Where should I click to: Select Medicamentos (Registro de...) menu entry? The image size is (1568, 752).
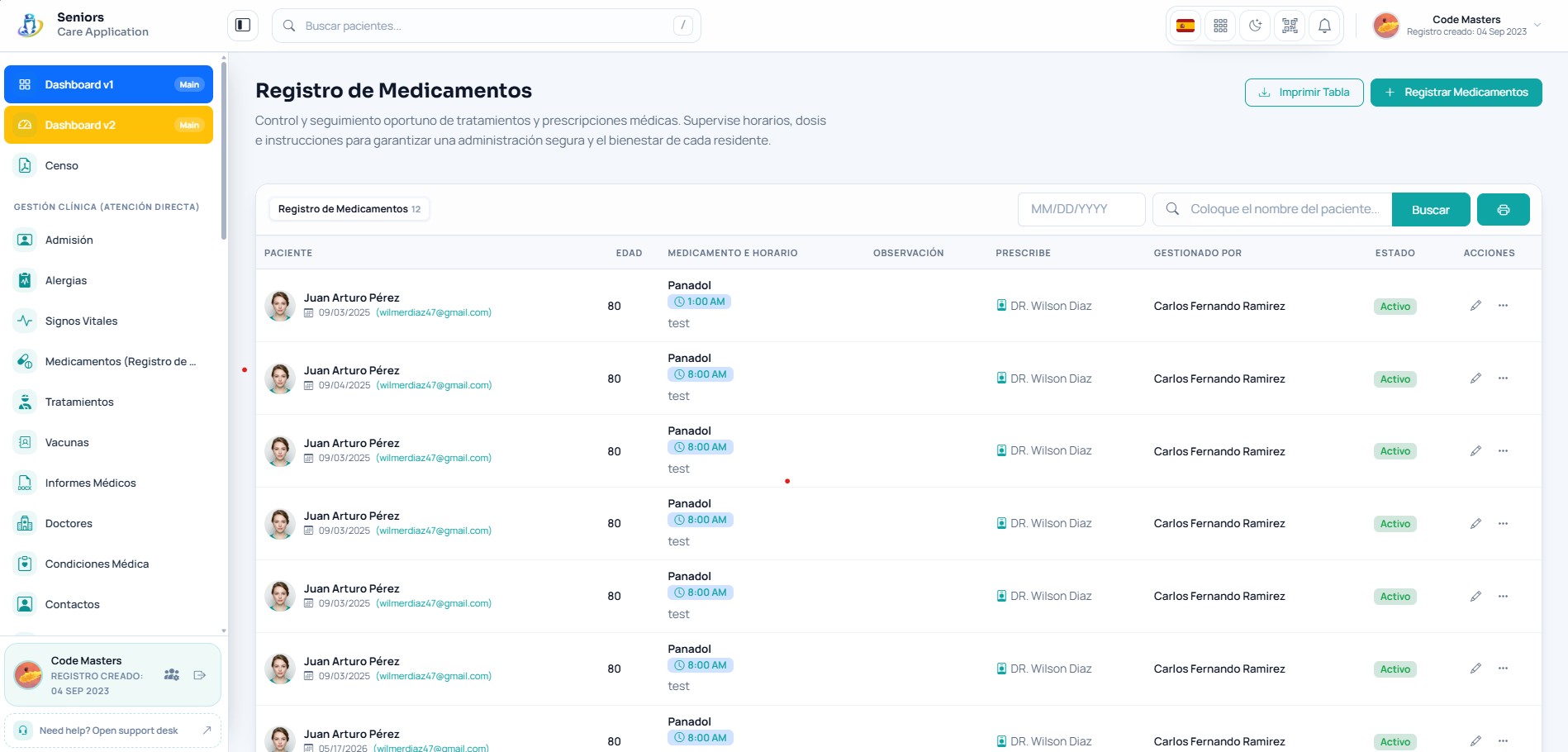[108, 361]
